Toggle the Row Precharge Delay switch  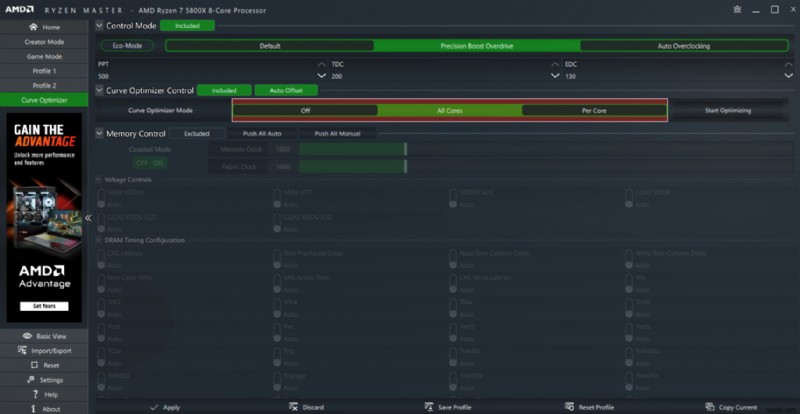click(277, 259)
